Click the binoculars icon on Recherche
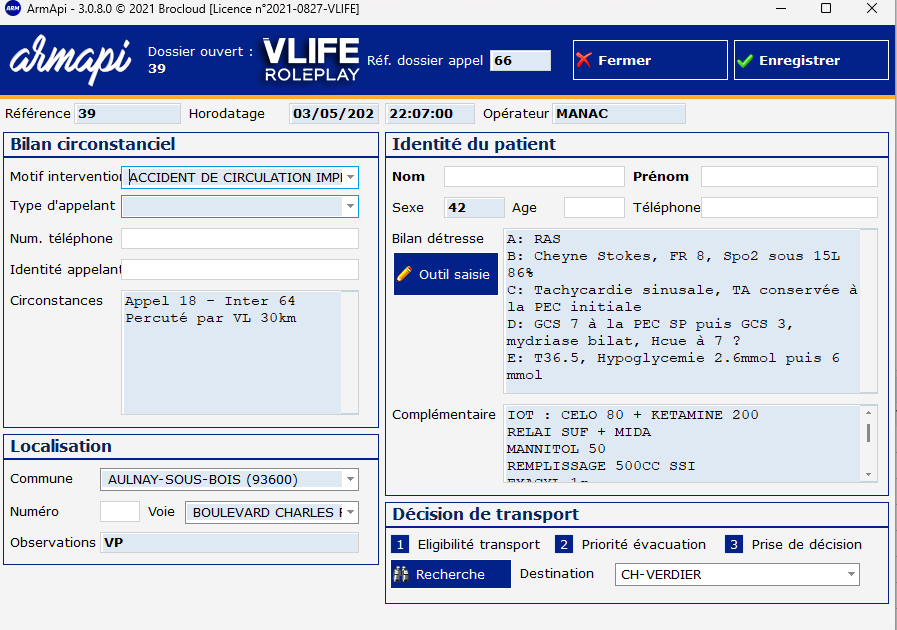The image size is (897, 630). click(402, 574)
